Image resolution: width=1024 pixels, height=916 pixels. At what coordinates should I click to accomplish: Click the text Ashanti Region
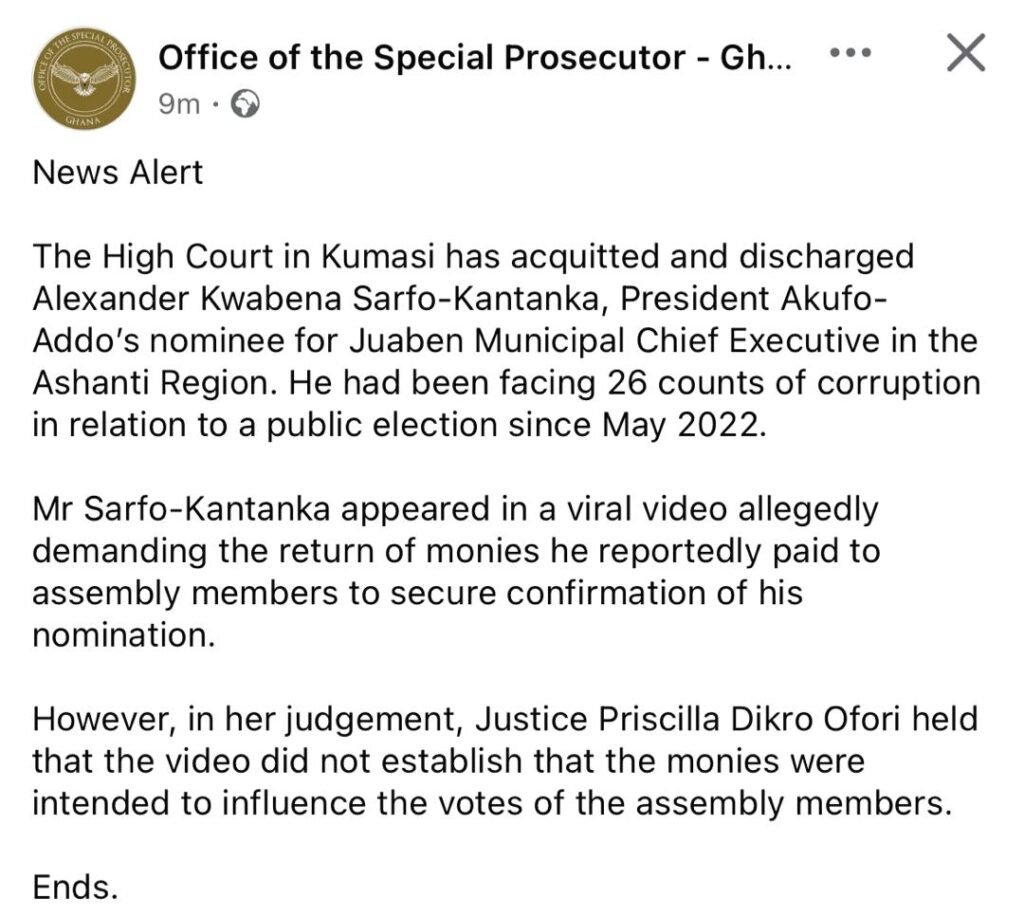[150, 383]
